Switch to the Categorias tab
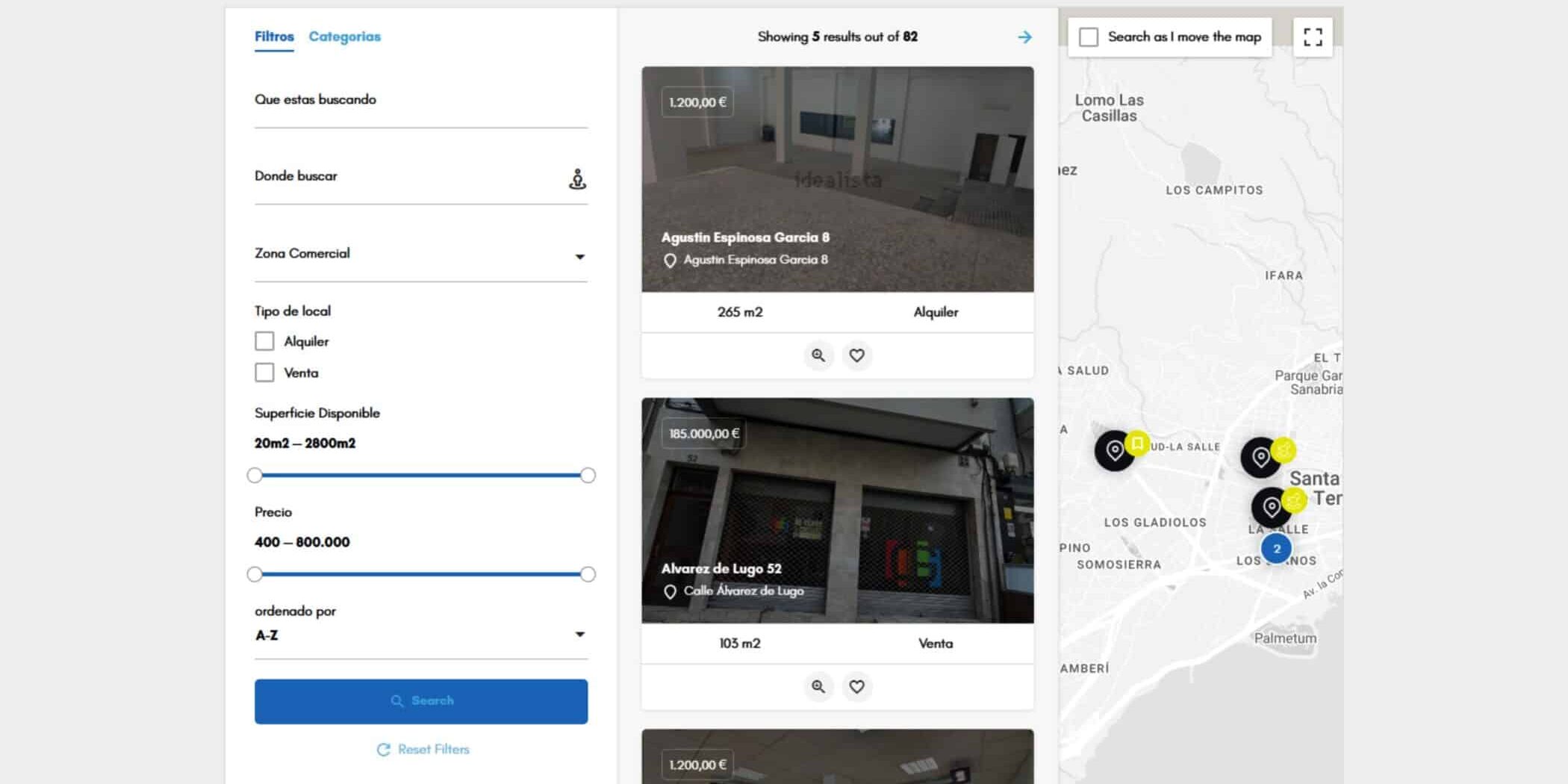 [344, 37]
